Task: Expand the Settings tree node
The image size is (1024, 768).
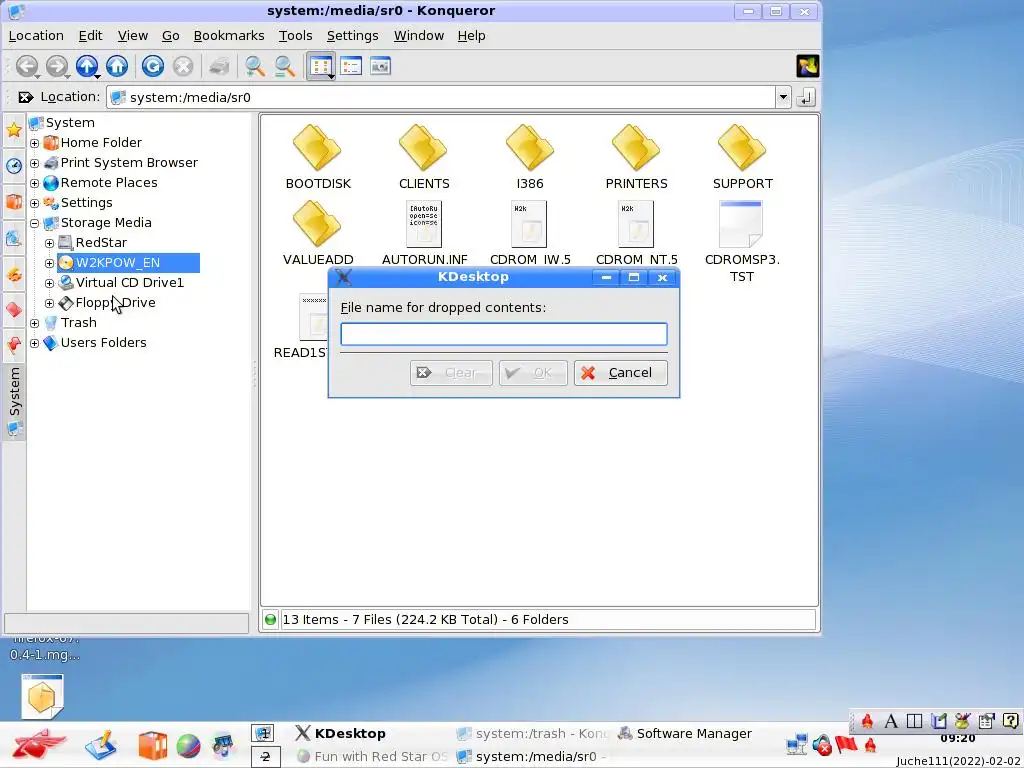Action: pos(35,203)
